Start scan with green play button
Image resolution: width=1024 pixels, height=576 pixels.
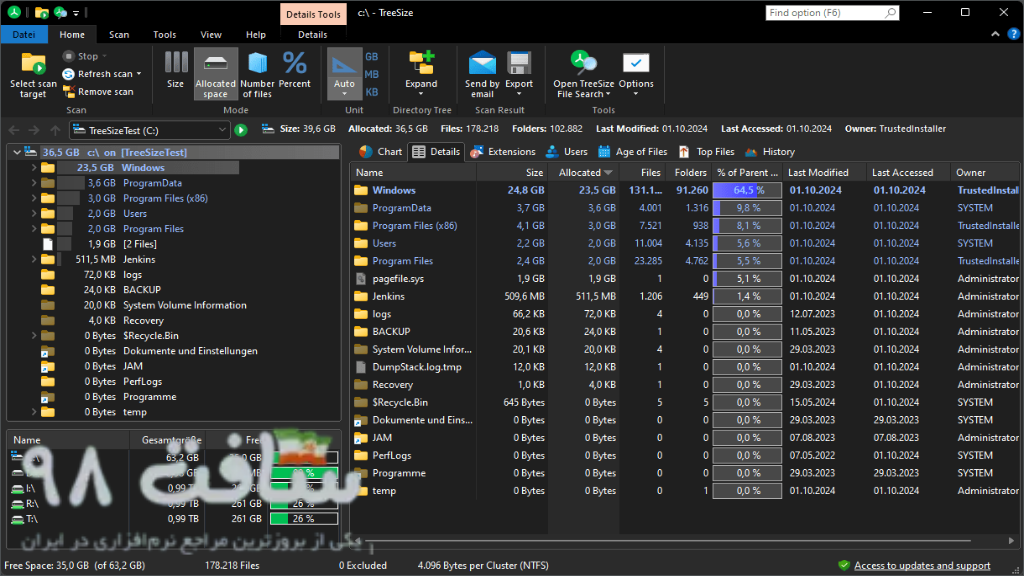pyautogui.click(x=241, y=130)
